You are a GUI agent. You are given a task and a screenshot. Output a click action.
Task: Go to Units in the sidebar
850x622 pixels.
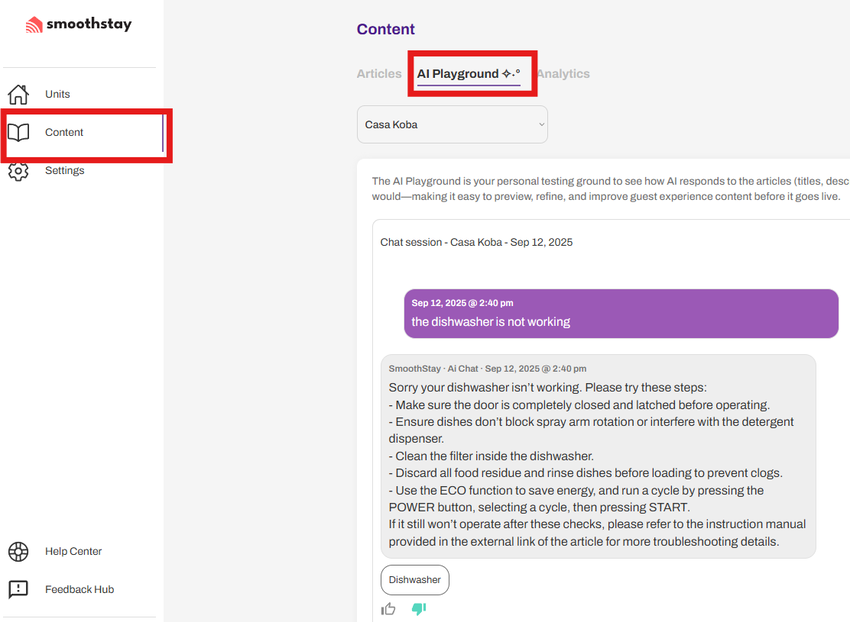pyautogui.click(x=57, y=94)
